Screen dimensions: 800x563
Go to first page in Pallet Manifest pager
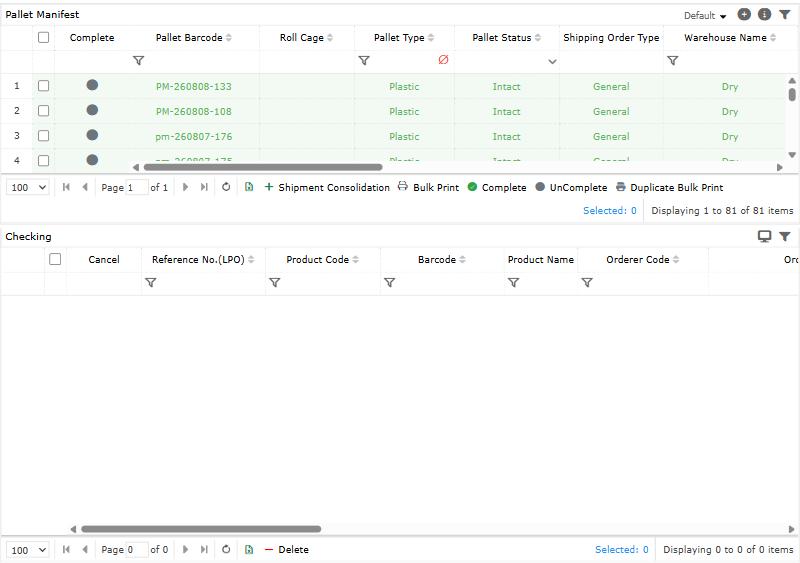point(66,187)
